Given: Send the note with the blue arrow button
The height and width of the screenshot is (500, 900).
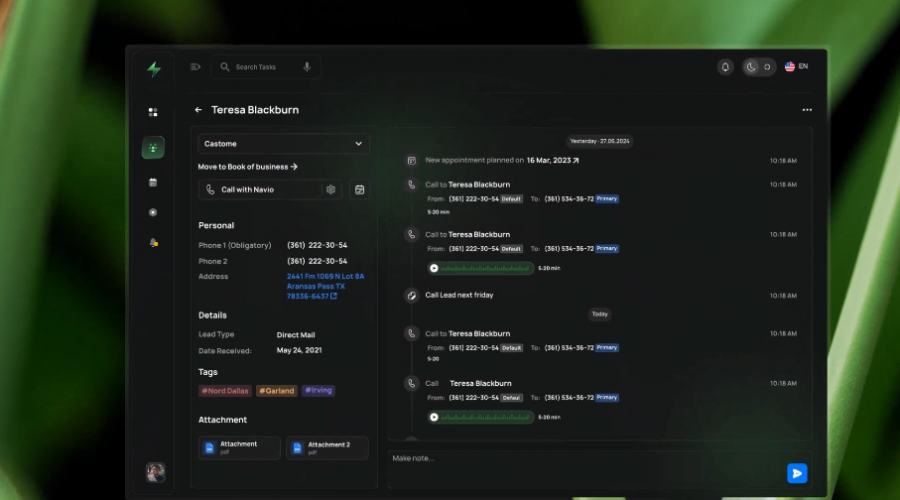Looking at the screenshot, I should point(797,473).
